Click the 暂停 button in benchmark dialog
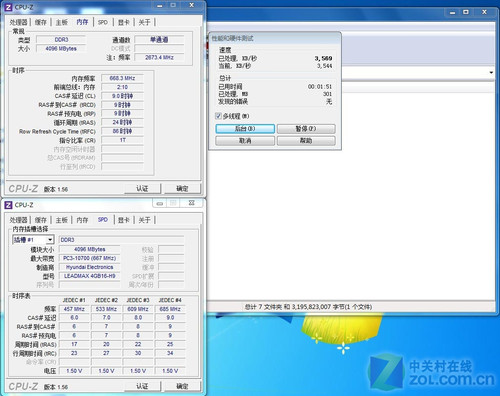The image size is (500, 396). click(306, 129)
